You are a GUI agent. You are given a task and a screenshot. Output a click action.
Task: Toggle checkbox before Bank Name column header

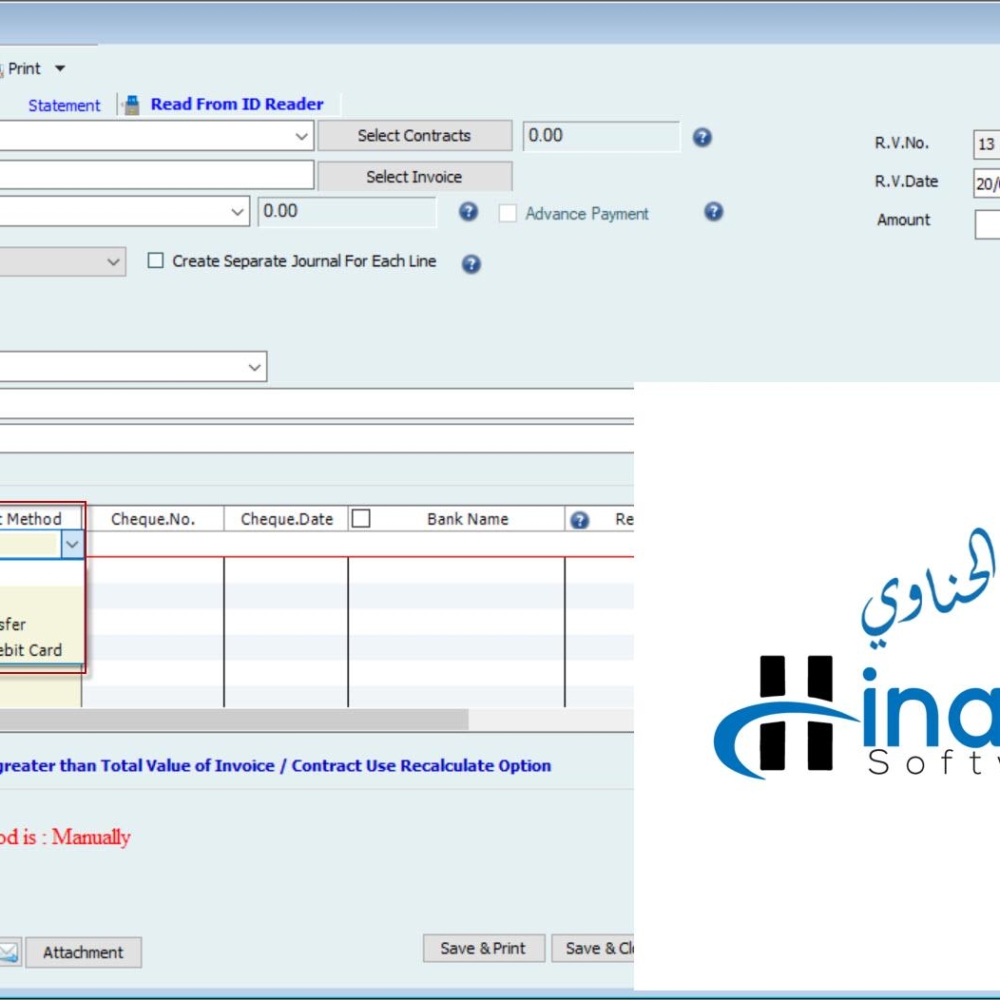pyautogui.click(x=361, y=518)
